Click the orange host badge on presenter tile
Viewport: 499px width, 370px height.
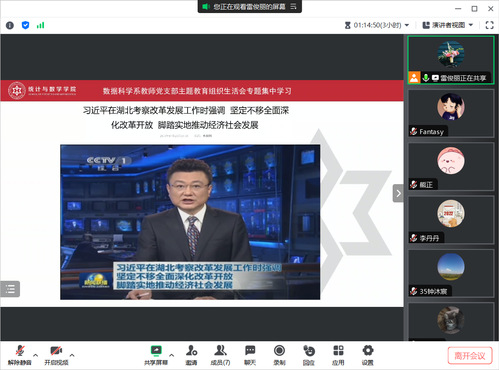414,78
